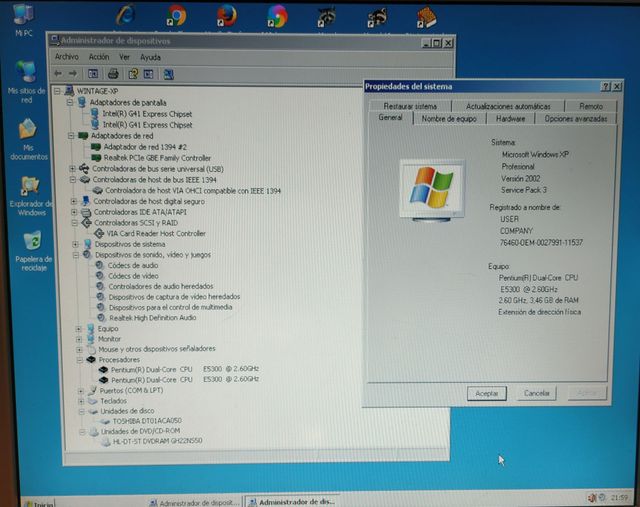This screenshot has height=507, width=640.
Task: Expand the Teclados node
Action: pos(81,401)
